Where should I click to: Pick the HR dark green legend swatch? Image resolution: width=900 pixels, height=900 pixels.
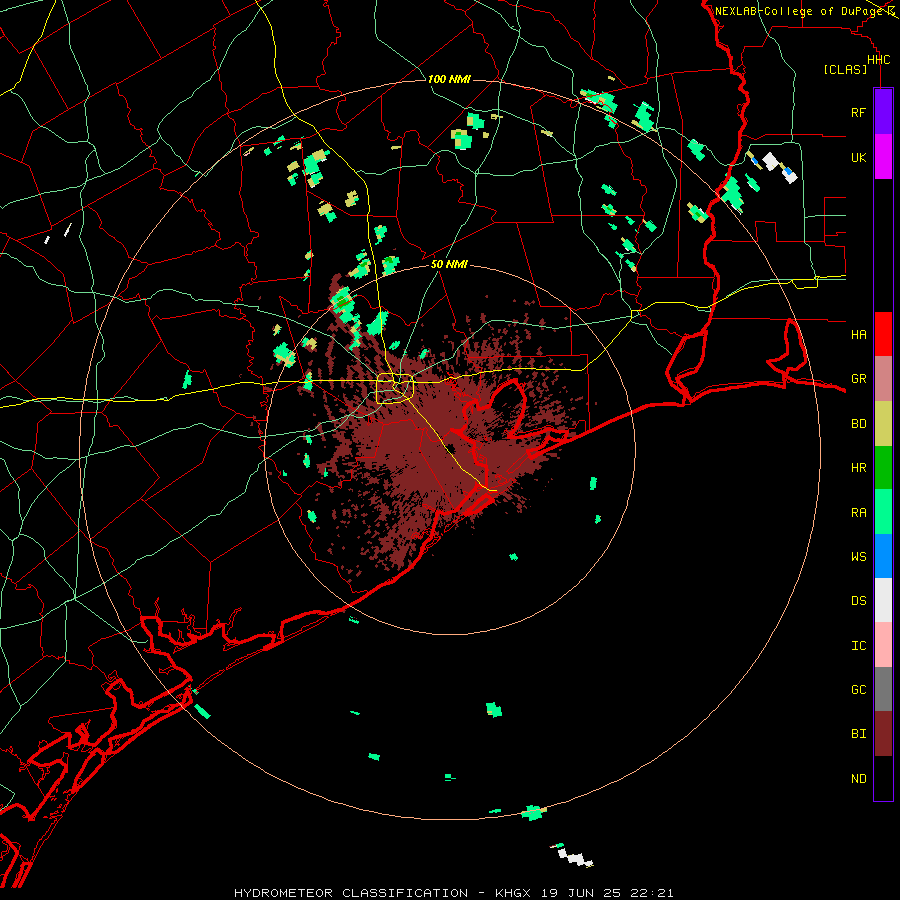tap(883, 468)
